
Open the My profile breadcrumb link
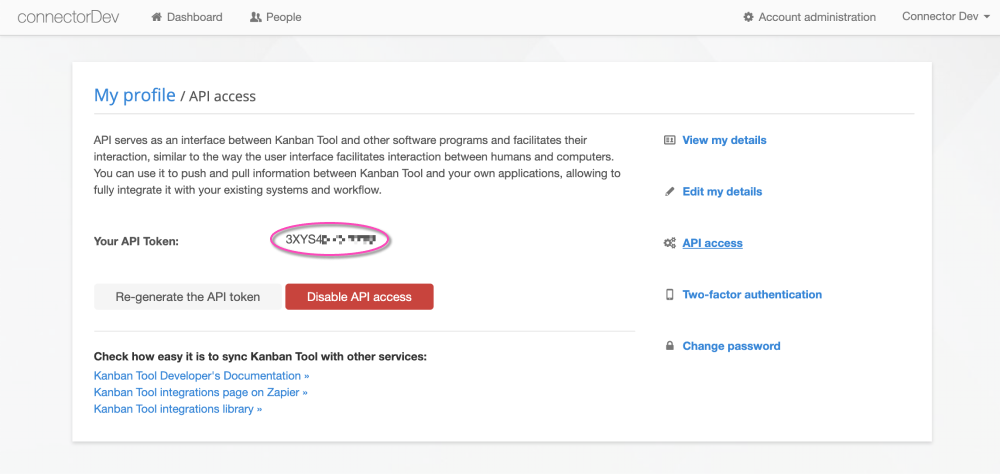[x=134, y=95]
